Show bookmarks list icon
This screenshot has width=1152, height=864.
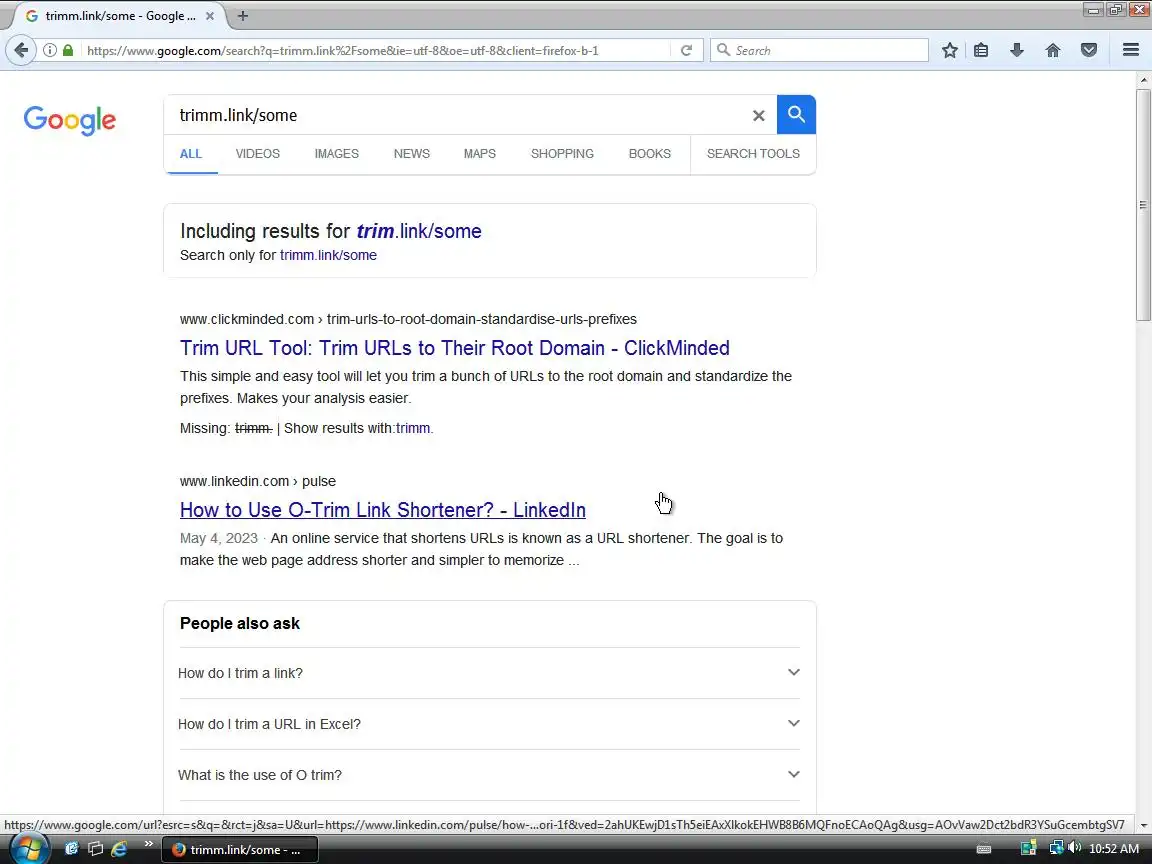981,50
